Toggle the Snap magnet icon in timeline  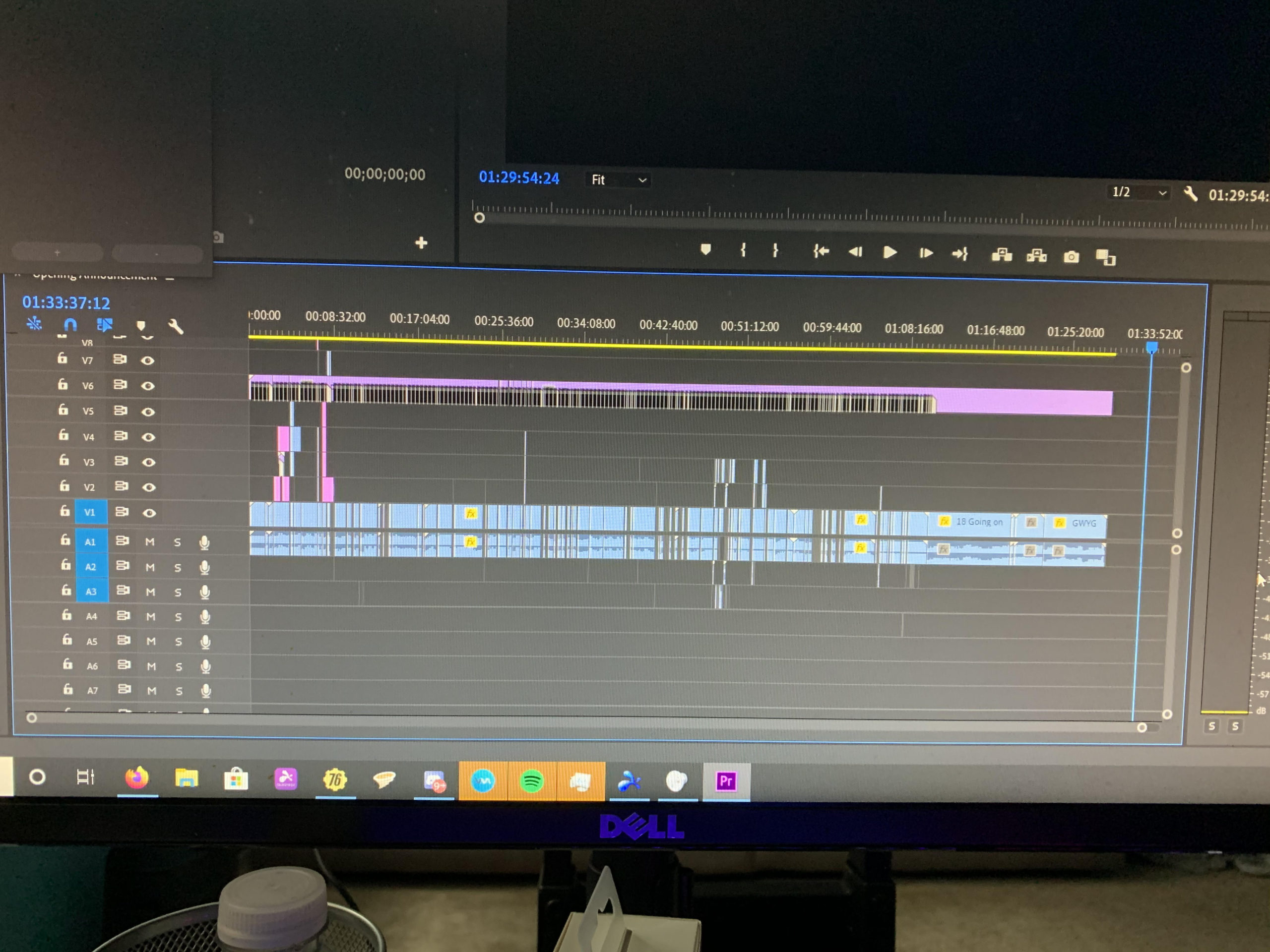pyautogui.click(x=70, y=325)
